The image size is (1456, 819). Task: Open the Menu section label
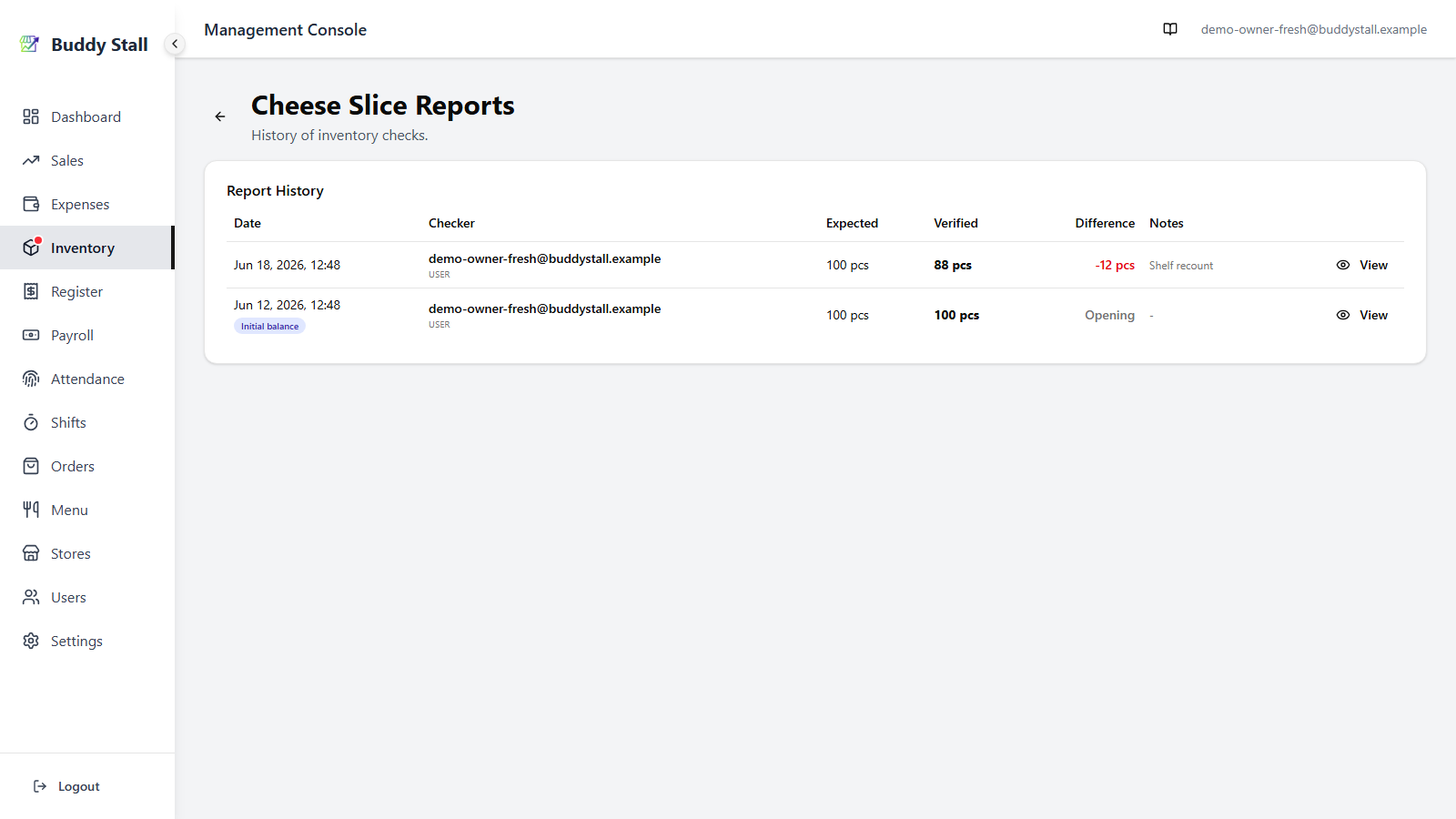pos(69,510)
